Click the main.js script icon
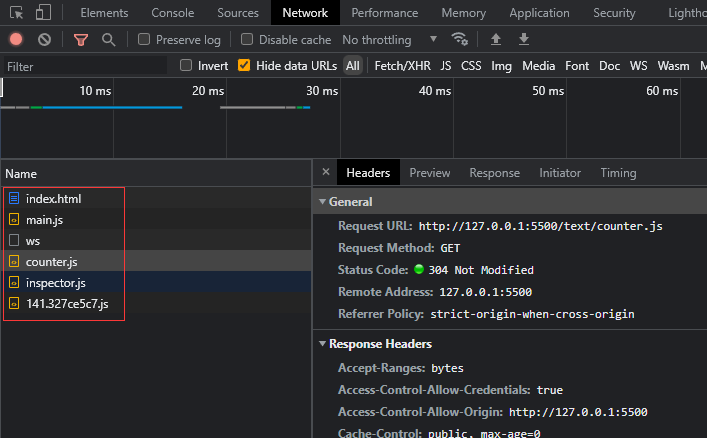 [x=14, y=220]
